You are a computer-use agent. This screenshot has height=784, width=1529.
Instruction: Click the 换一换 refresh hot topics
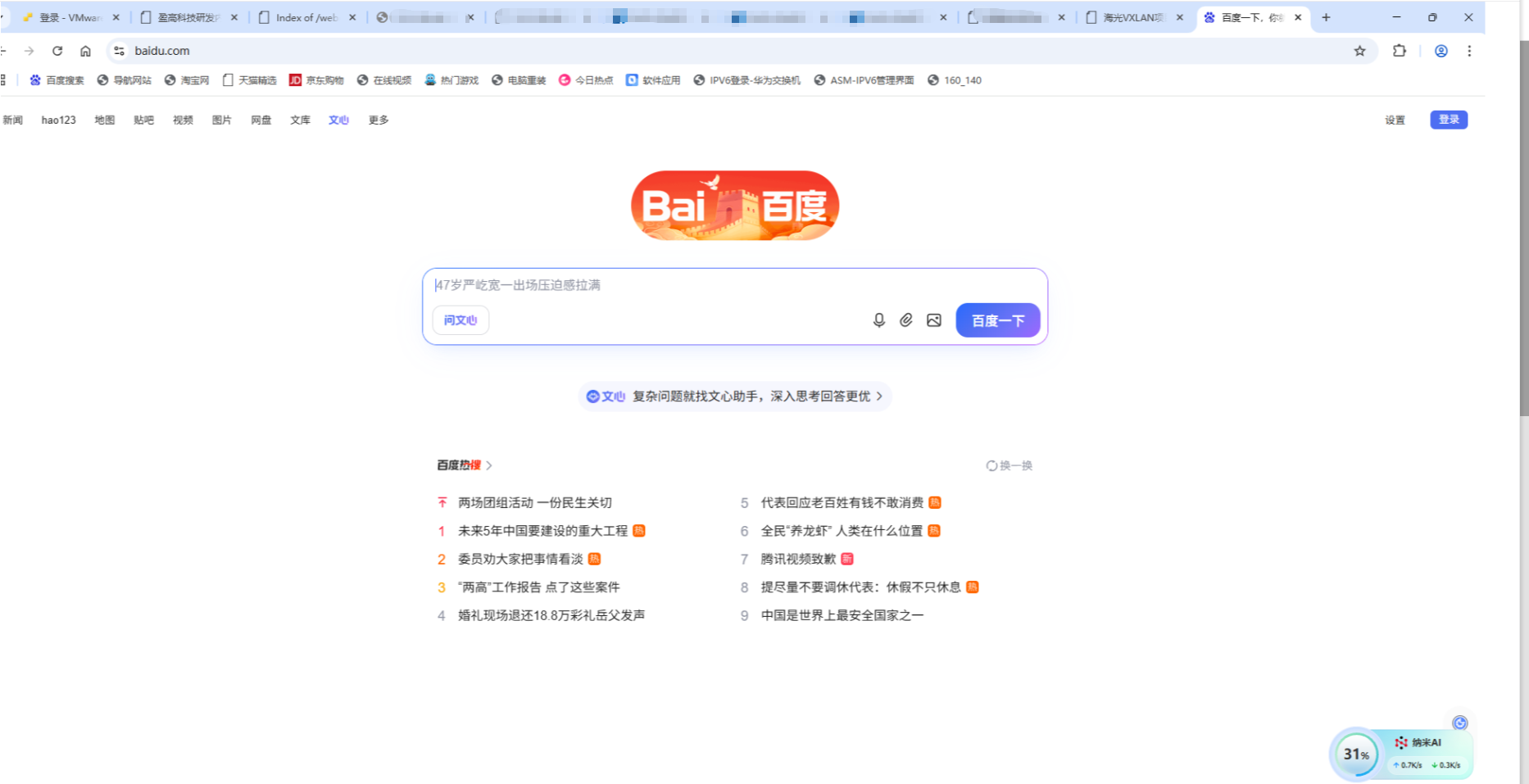coord(1010,465)
